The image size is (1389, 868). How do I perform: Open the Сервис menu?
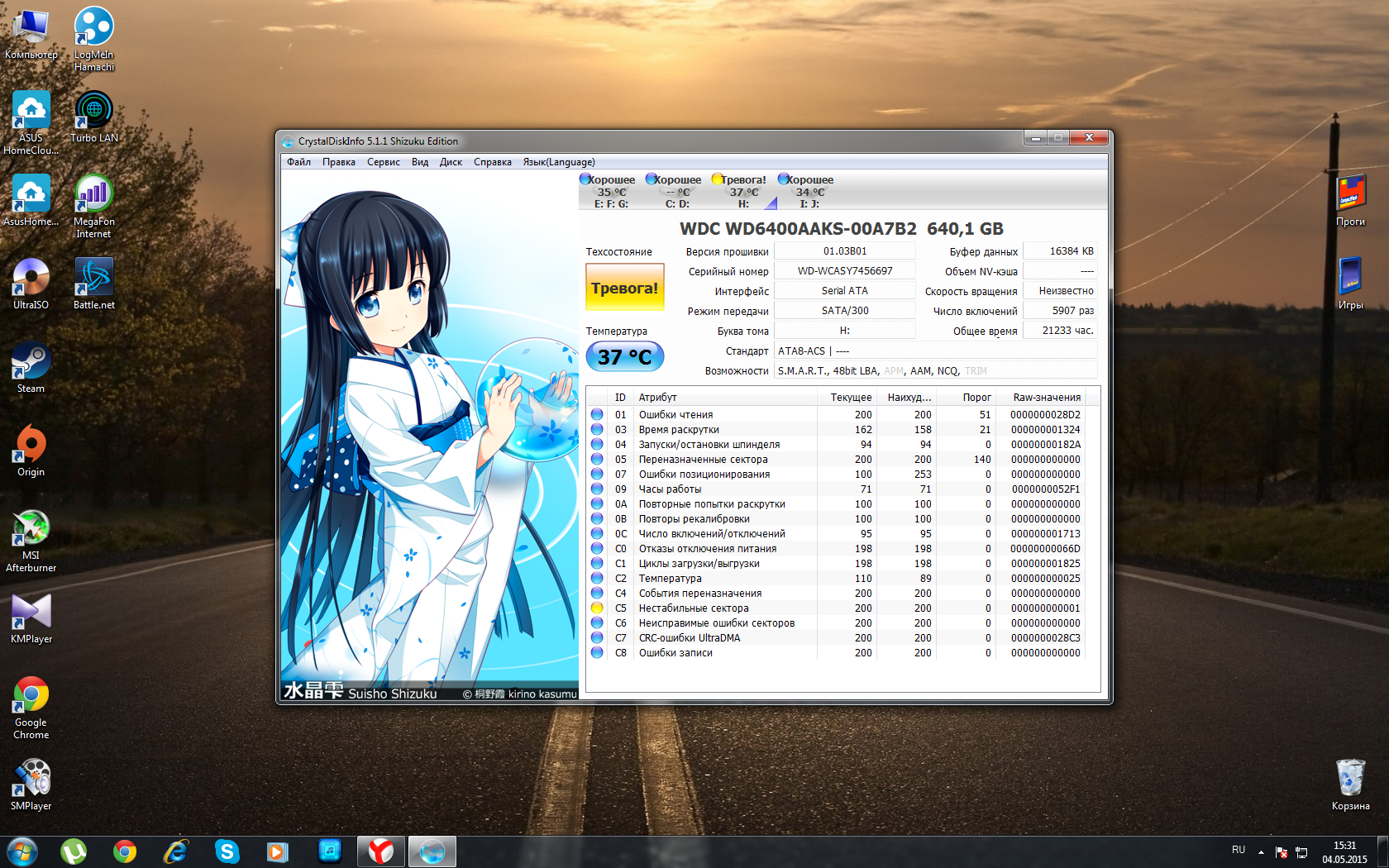coord(384,162)
